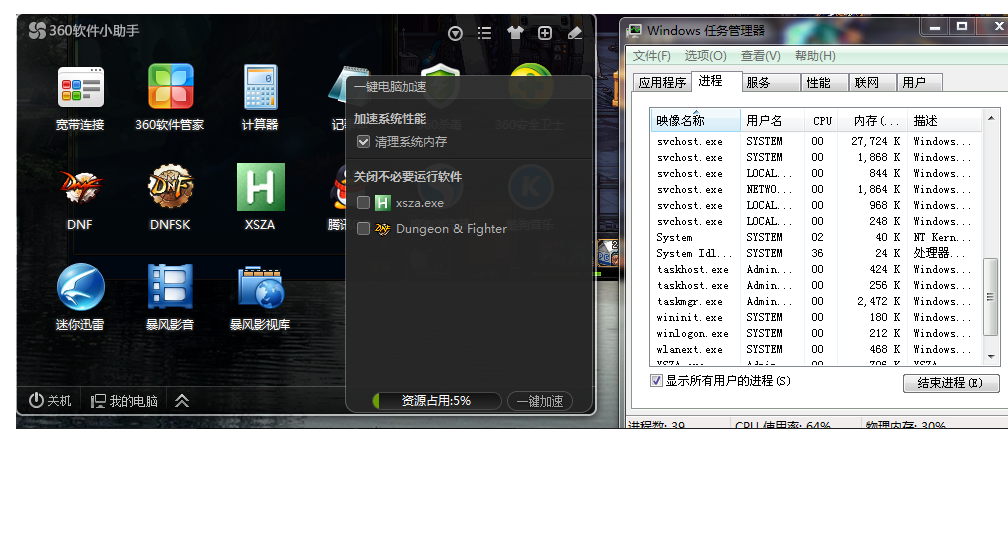Click the skin shirt icon in 360 header
The height and width of the screenshot is (540, 1008).
coord(515,33)
